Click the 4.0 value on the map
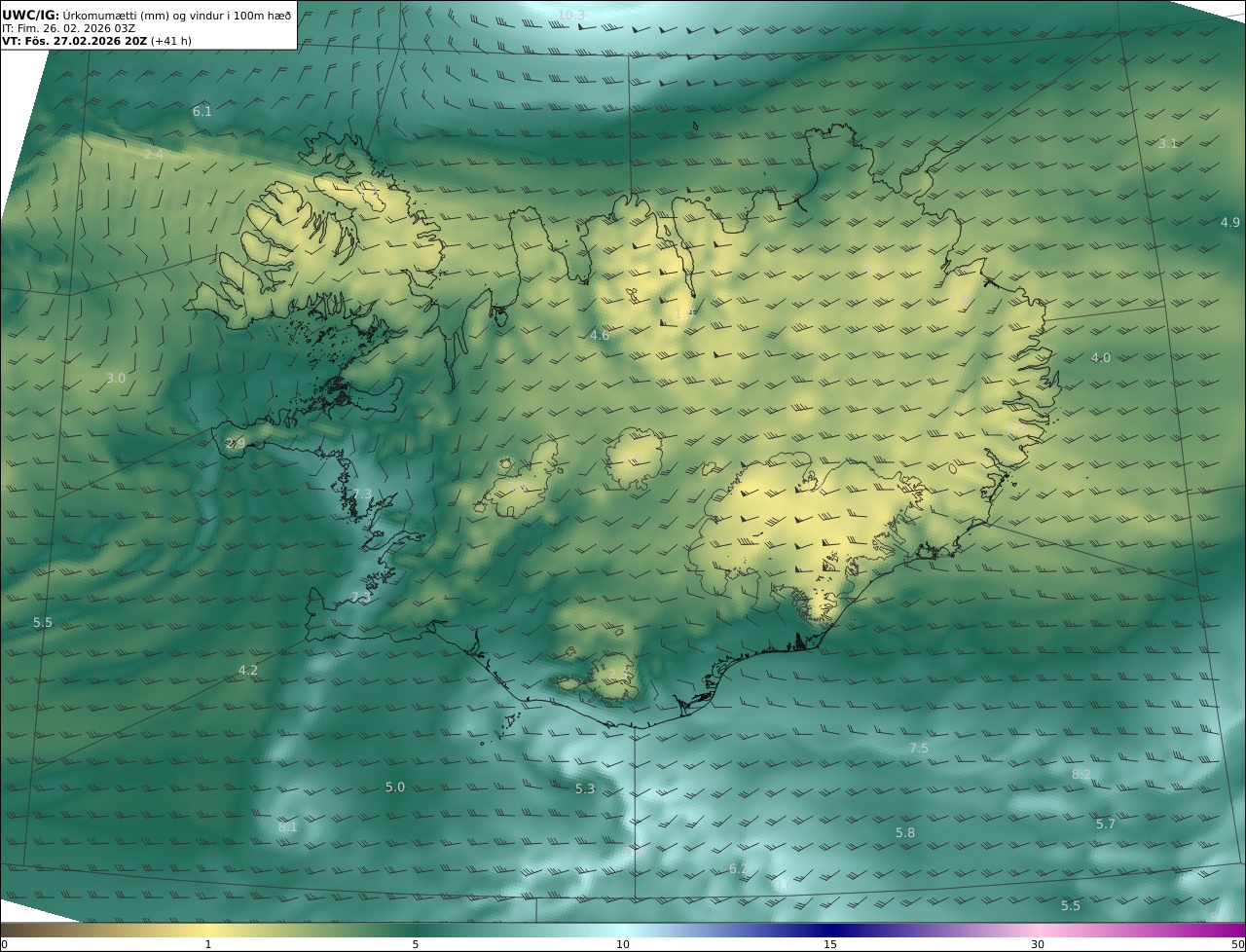The height and width of the screenshot is (952, 1246). [1101, 358]
